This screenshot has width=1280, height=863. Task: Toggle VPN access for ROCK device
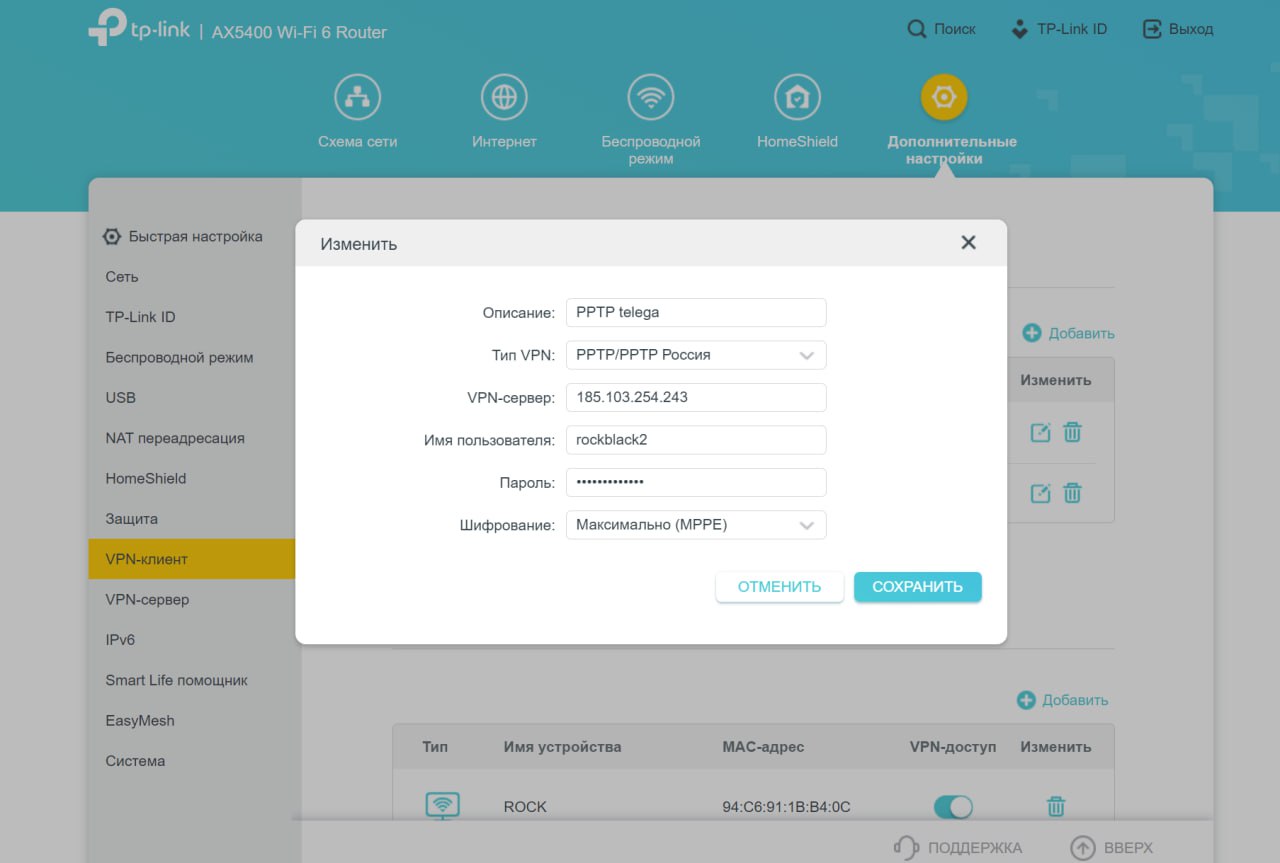[x=952, y=806]
